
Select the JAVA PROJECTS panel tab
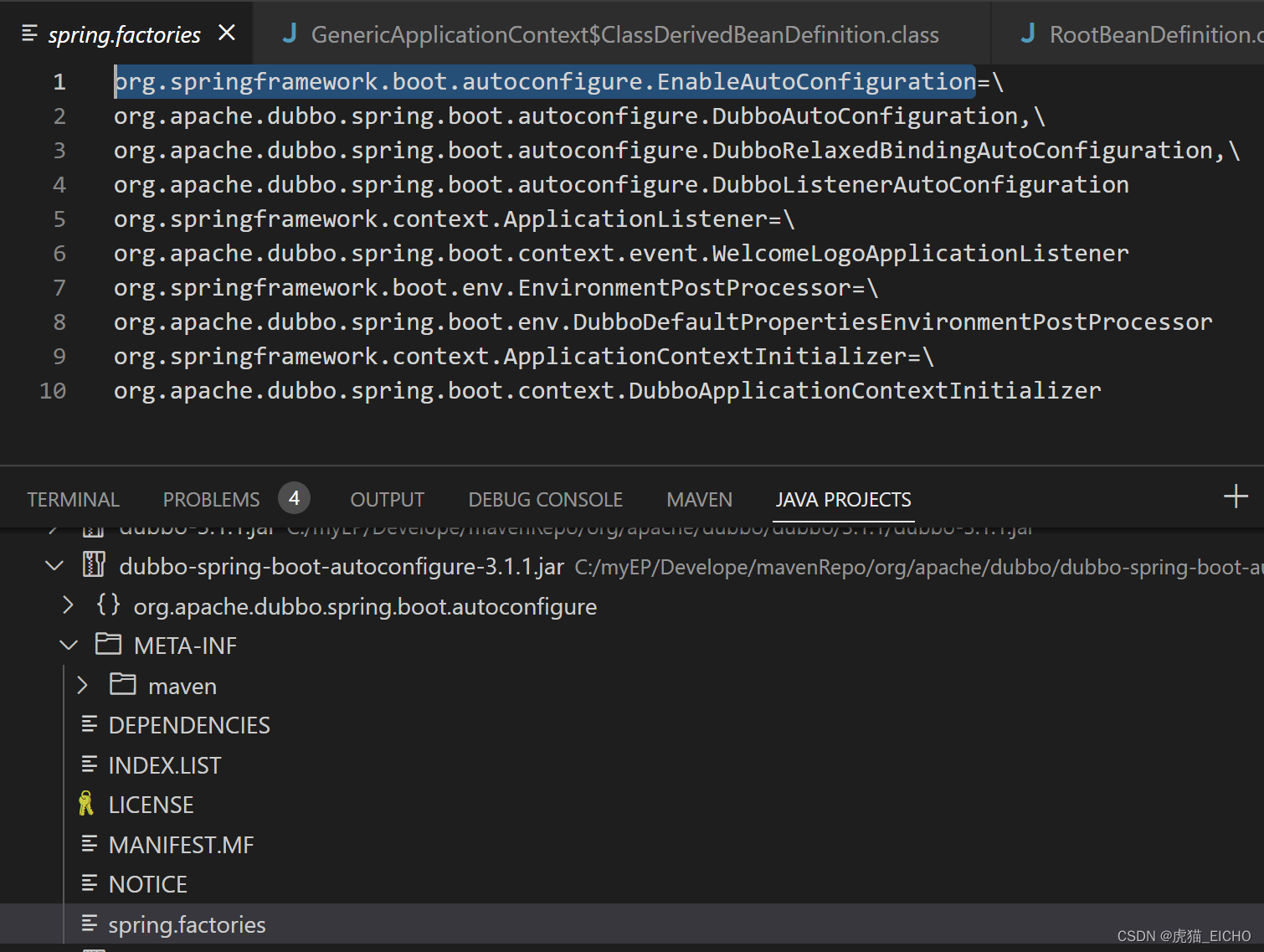tap(843, 500)
